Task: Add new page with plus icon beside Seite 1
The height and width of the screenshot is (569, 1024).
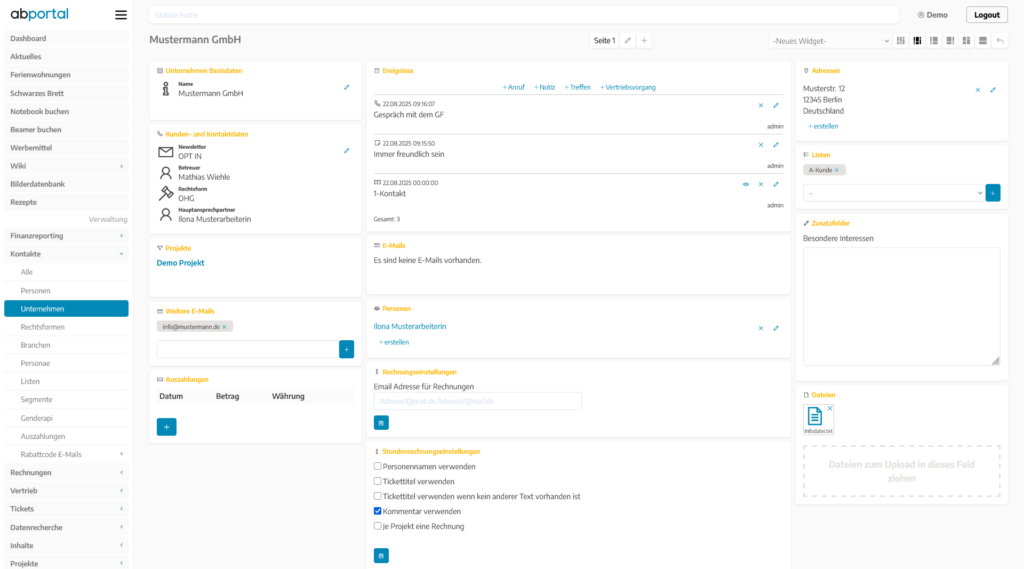Action: 644,41
